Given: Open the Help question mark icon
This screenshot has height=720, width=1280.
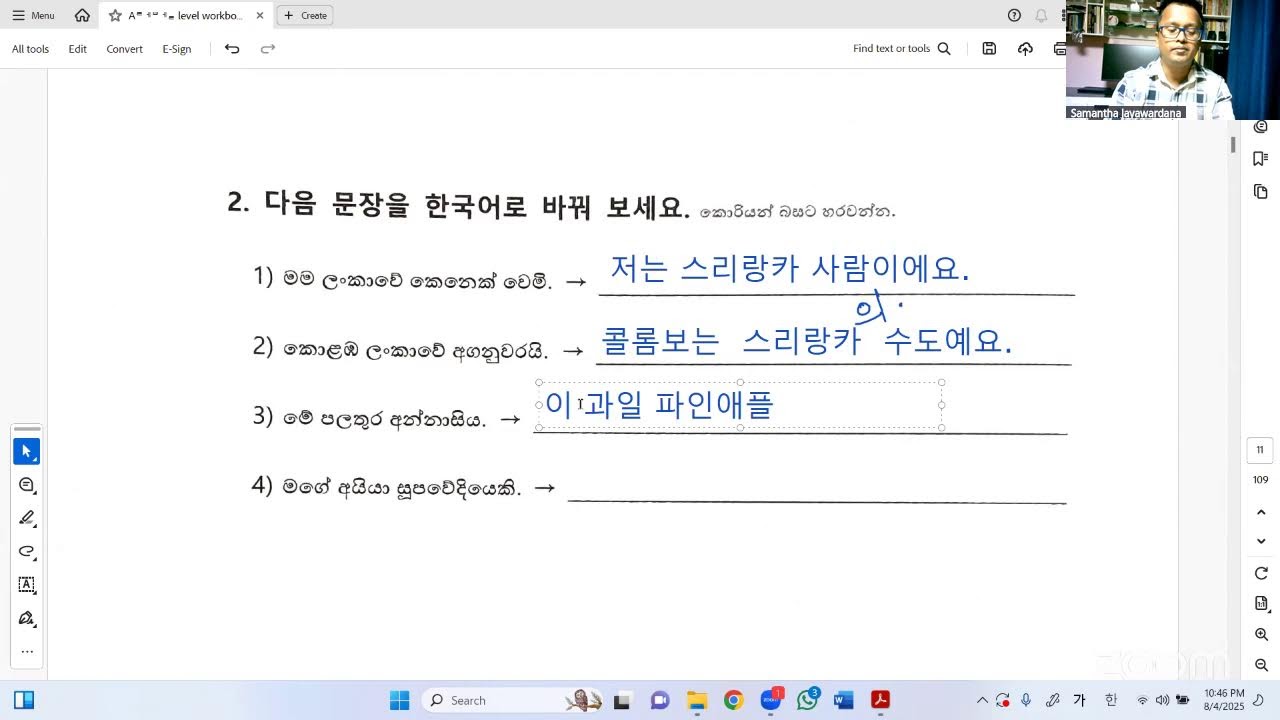Looking at the screenshot, I should 1014,15.
